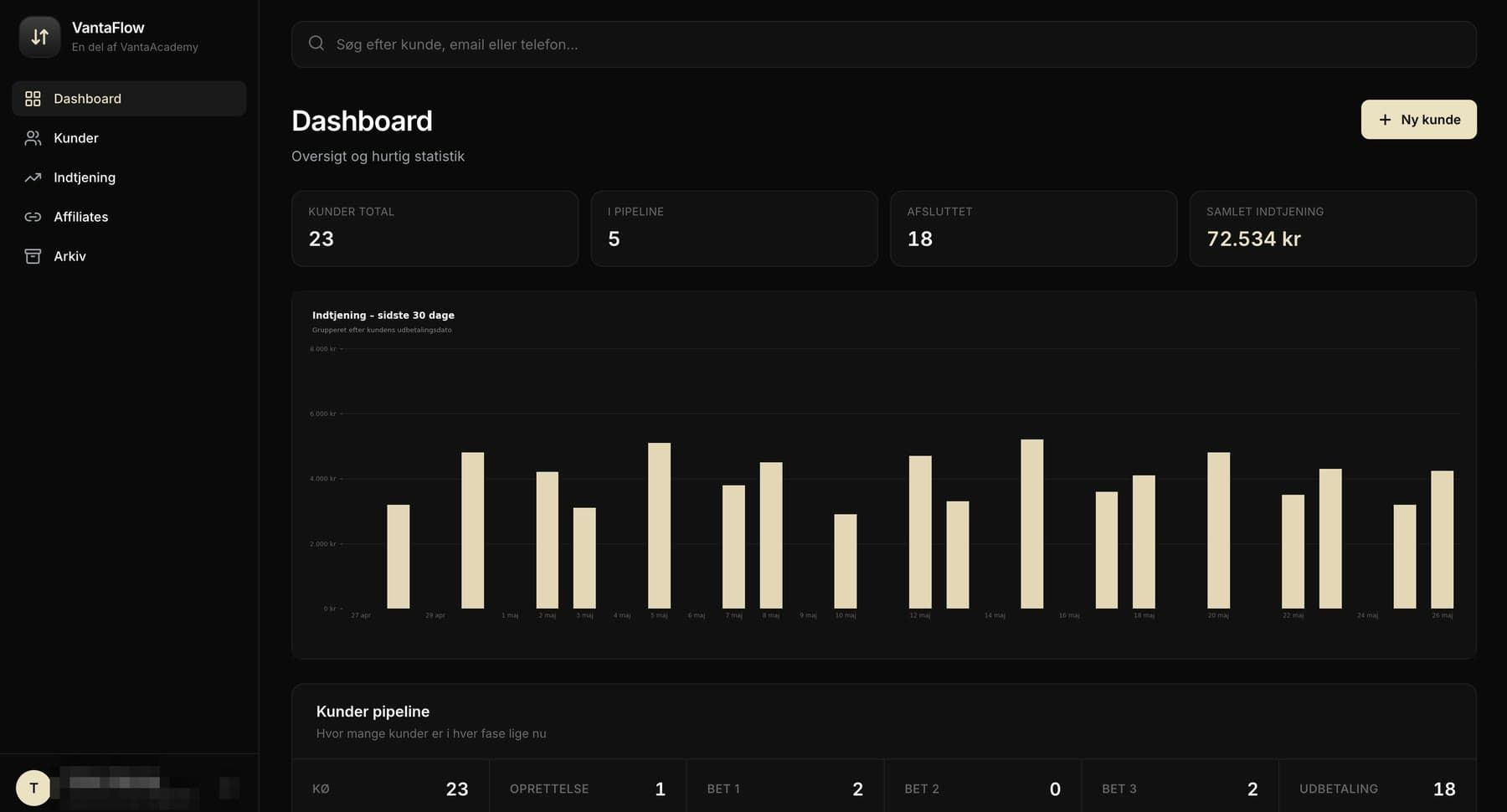The image size is (1507, 812).
Task: Click the "8.000 kr" axis label
Action: [x=323, y=349]
